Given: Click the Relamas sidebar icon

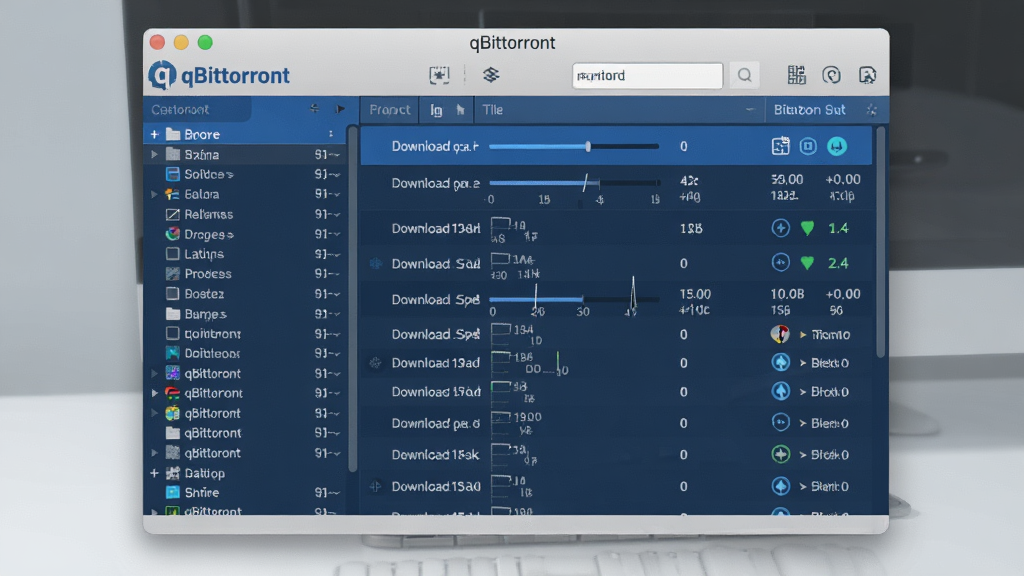Looking at the screenshot, I should [x=172, y=214].
